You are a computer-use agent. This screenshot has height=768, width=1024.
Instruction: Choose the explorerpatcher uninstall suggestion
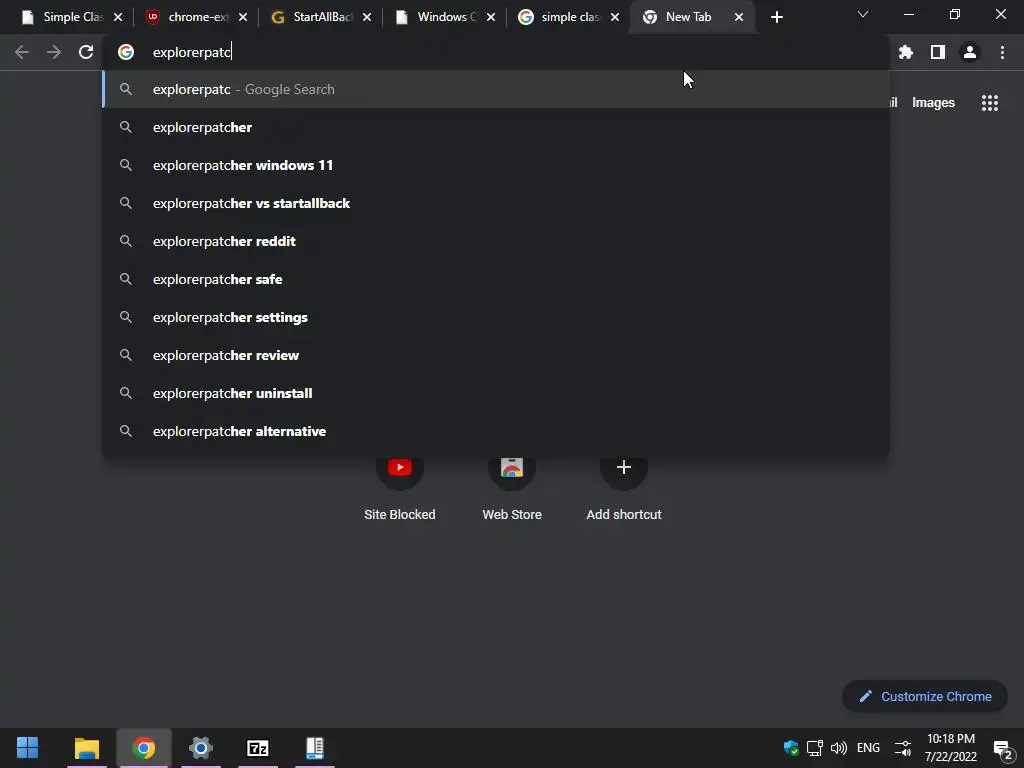[496, 393]
